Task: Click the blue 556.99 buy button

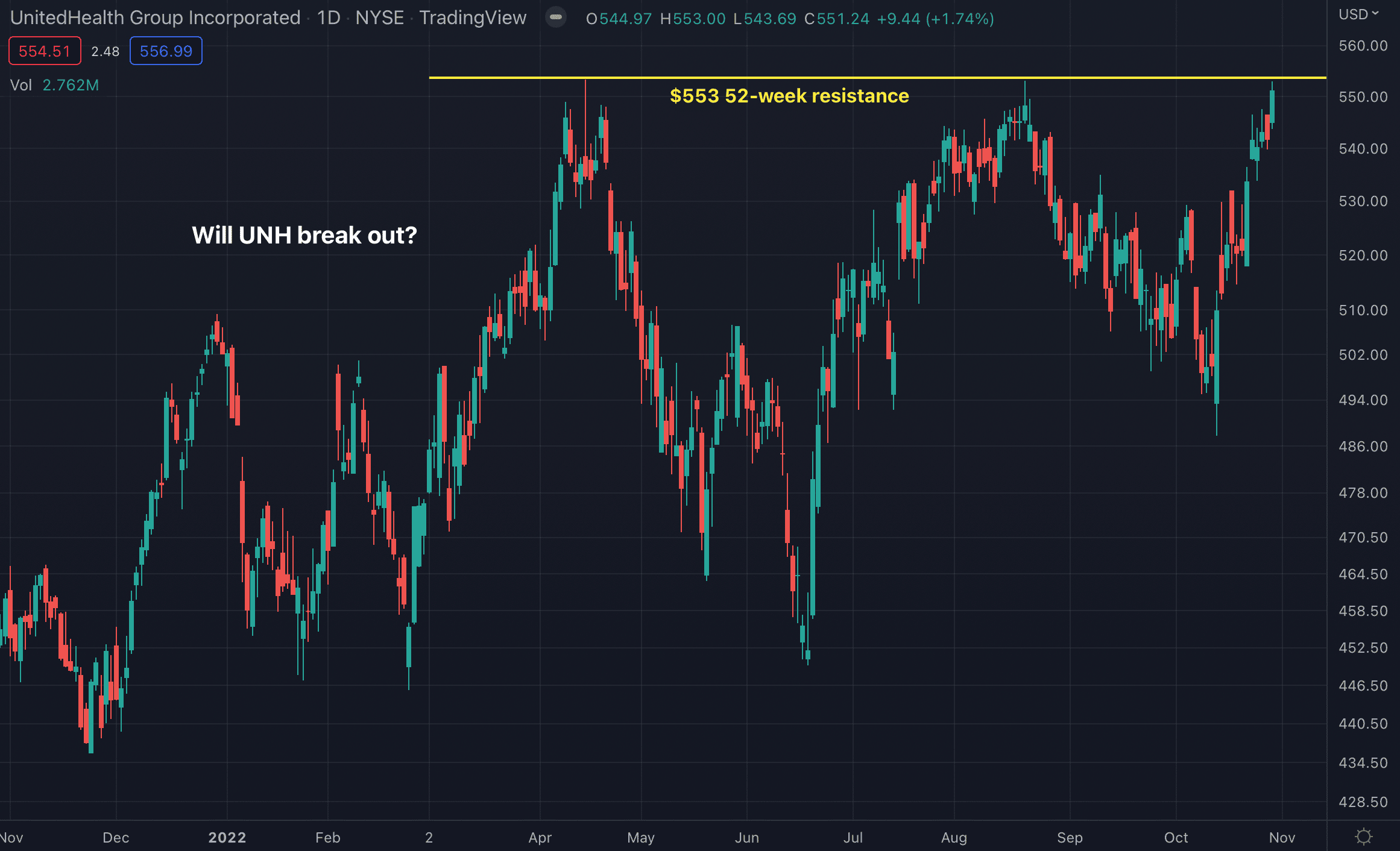Action: (x=166, y=51)
